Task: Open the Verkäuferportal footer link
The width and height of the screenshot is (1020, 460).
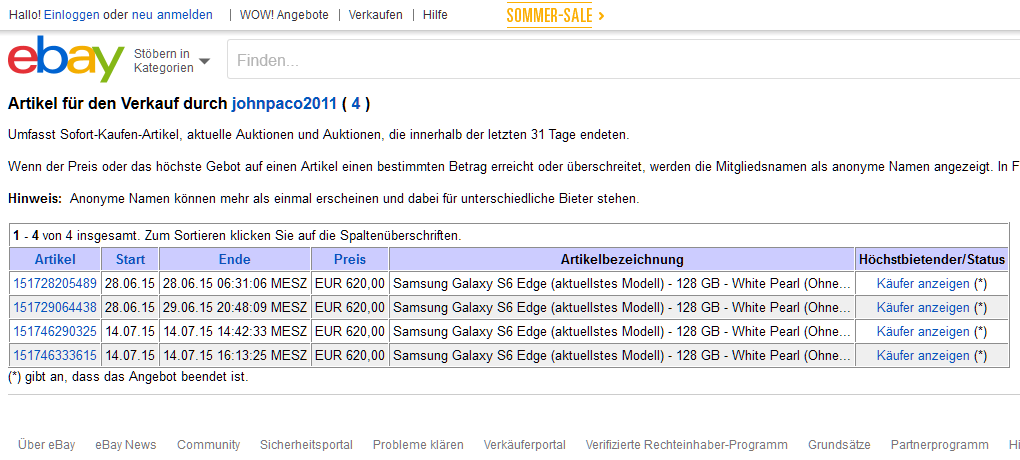Action: click(x=524, y=445)
